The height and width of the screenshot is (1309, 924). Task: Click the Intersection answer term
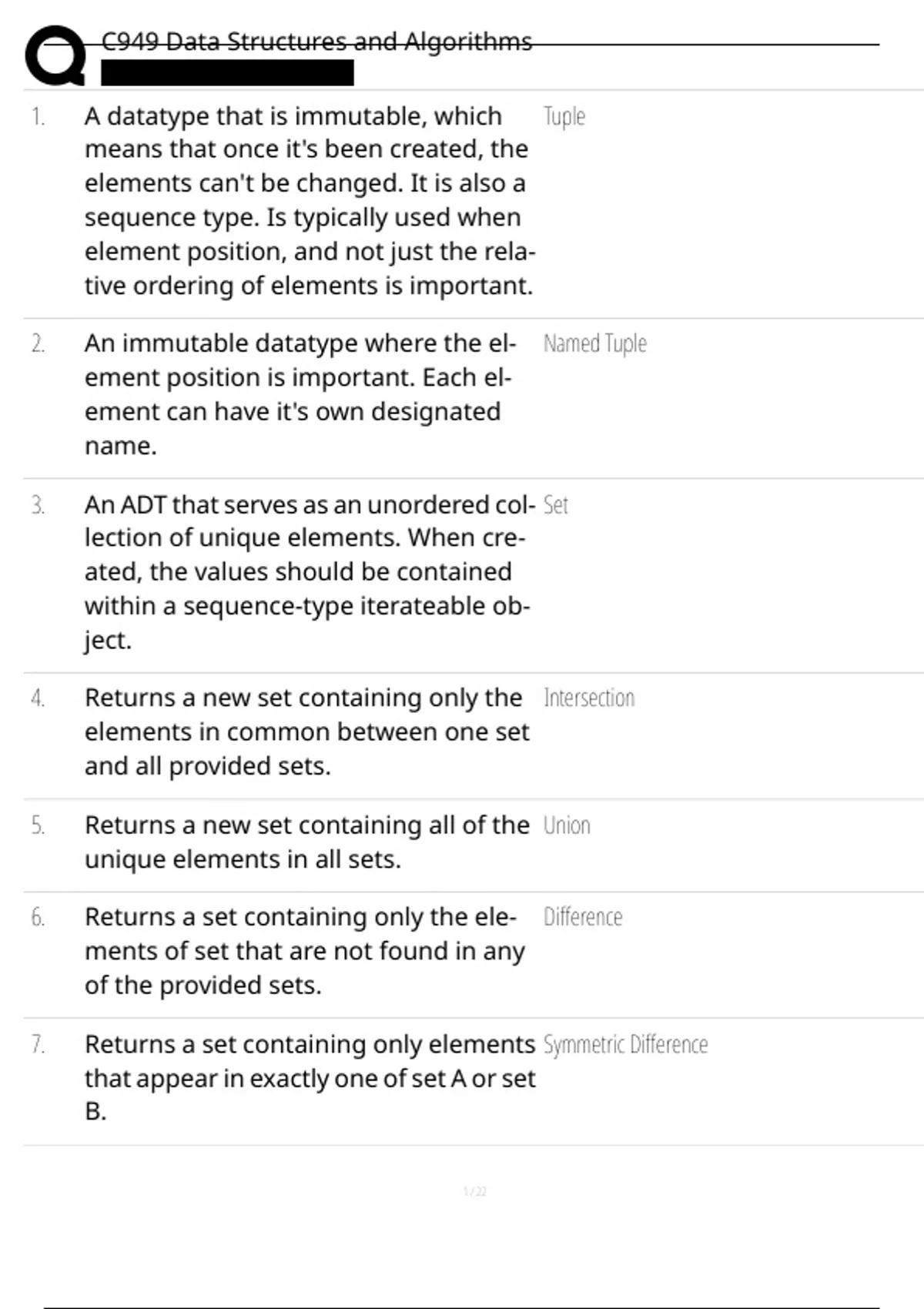coord(588,698)
